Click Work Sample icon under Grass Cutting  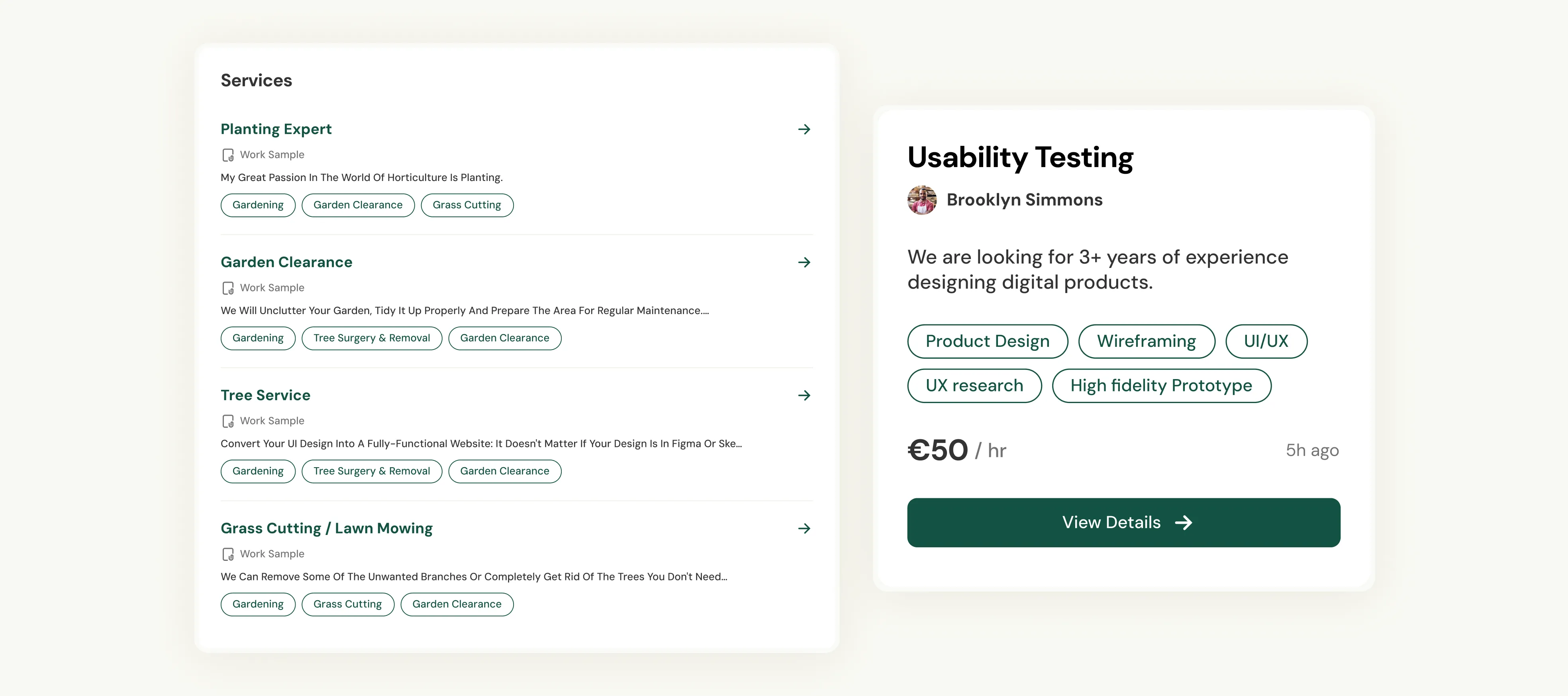(227, 554)
